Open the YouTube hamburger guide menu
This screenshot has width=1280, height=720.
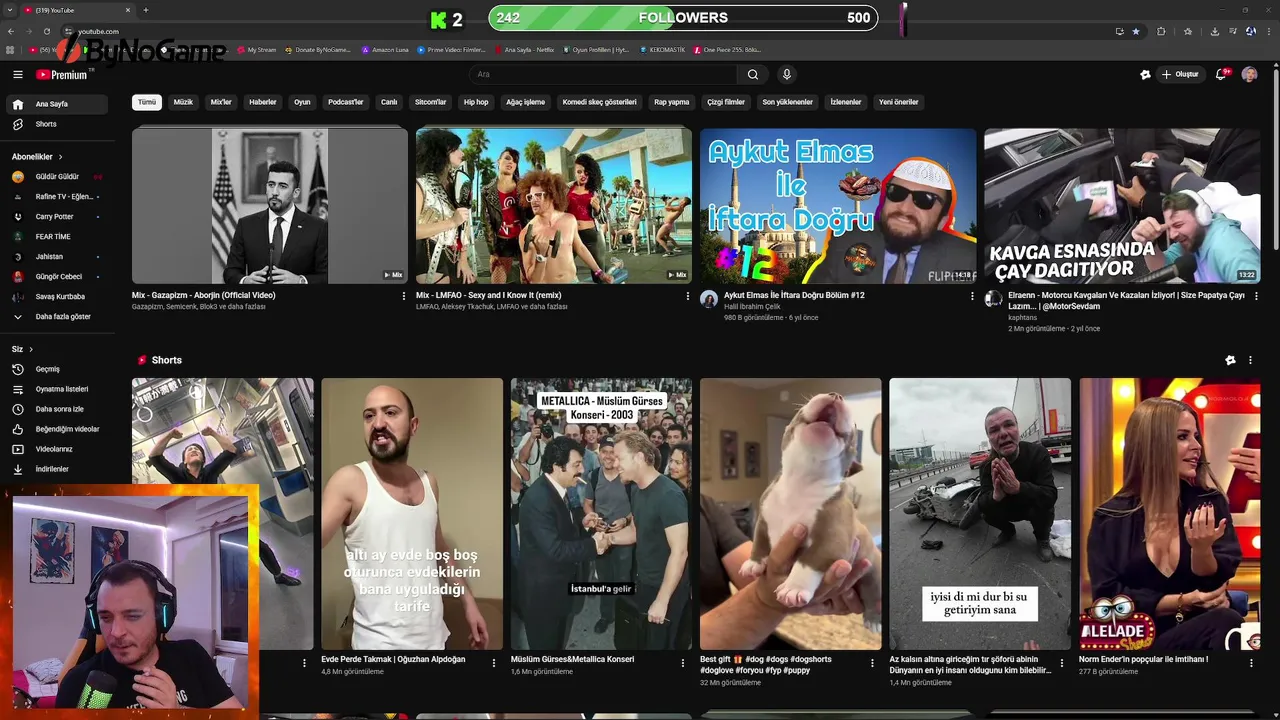pos(18,74)
